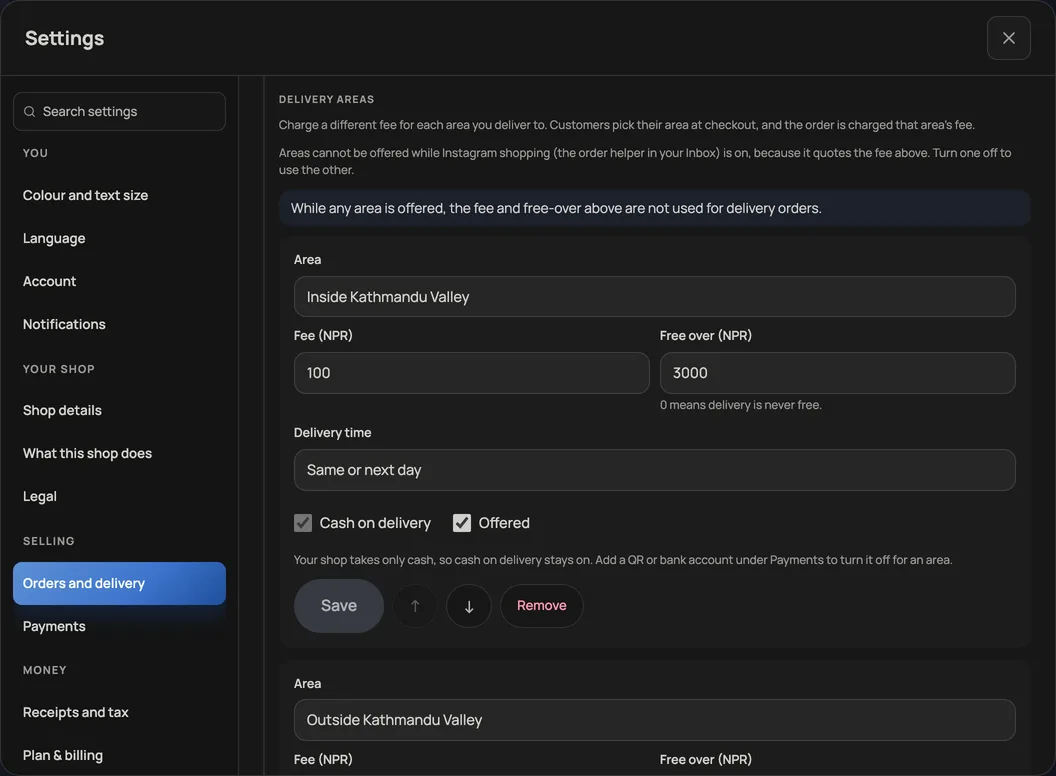Remove the Inside Kathmandu Valley area
Viewport: 1056px width, 776px height.
pyautogui.click(x=541, y=606)
